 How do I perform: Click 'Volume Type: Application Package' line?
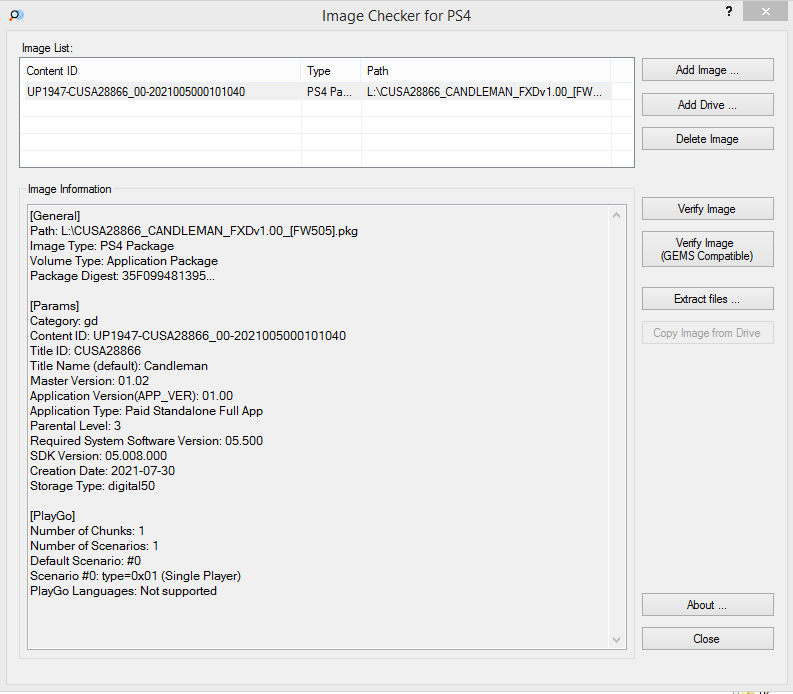click(x=124, y=261)
